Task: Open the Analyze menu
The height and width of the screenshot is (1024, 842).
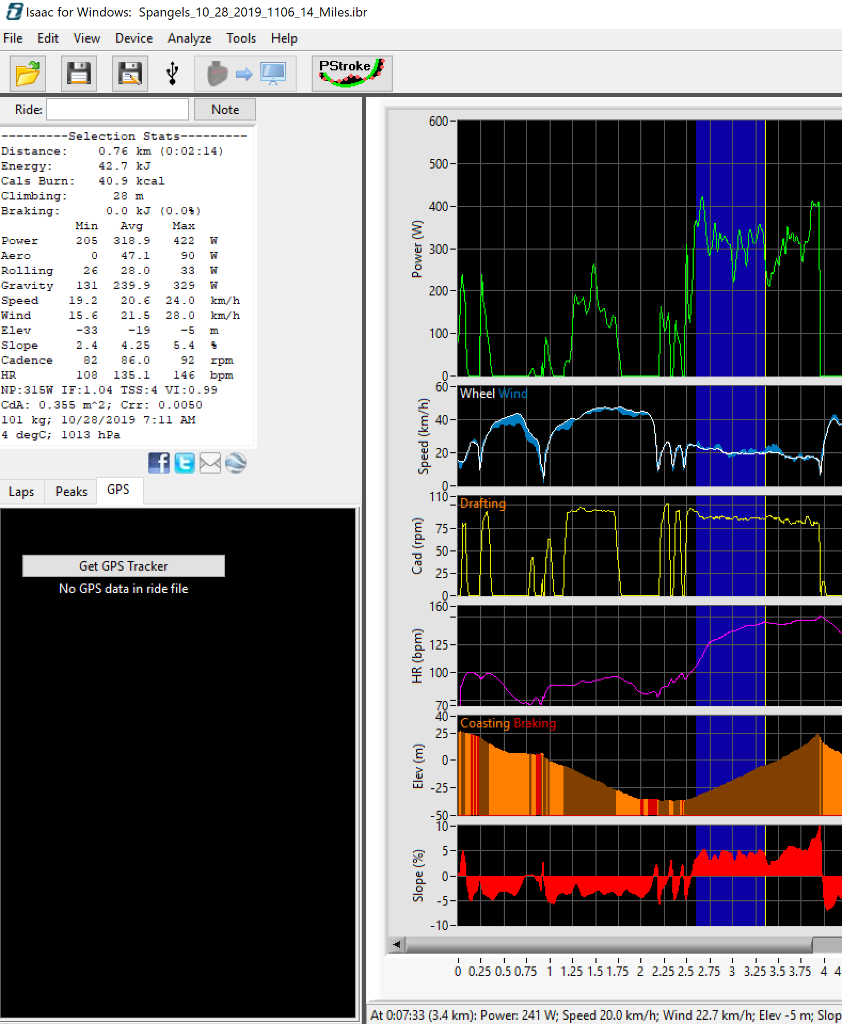Action: 189,38
